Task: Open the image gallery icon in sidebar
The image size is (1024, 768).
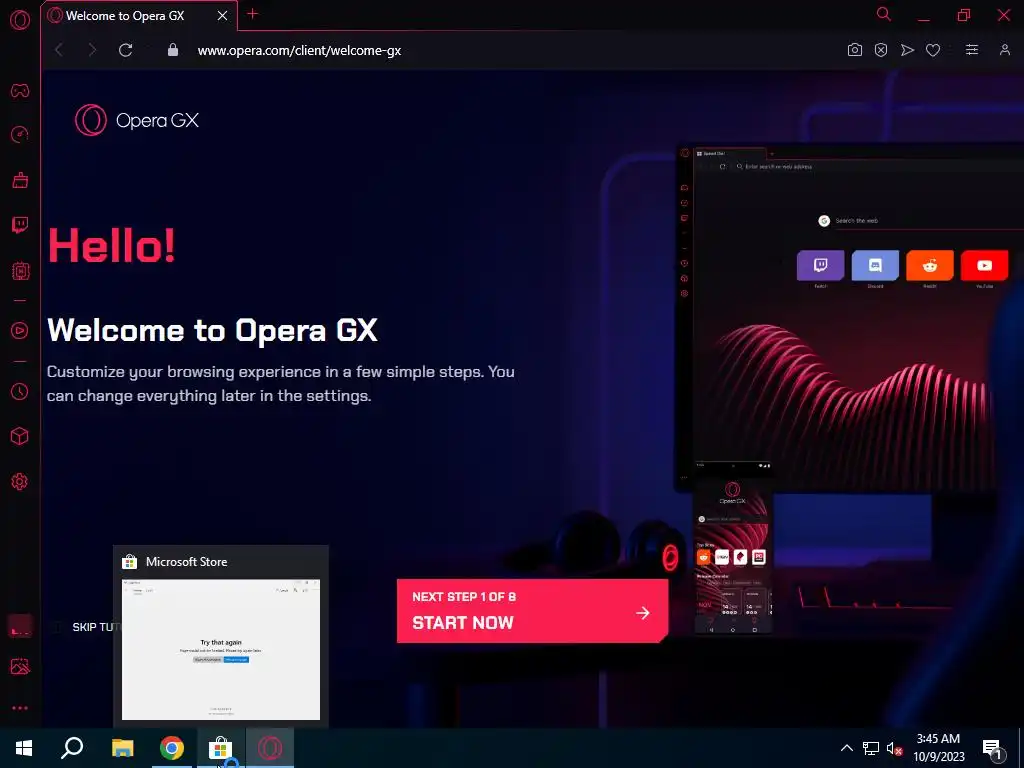Action: 20,666
